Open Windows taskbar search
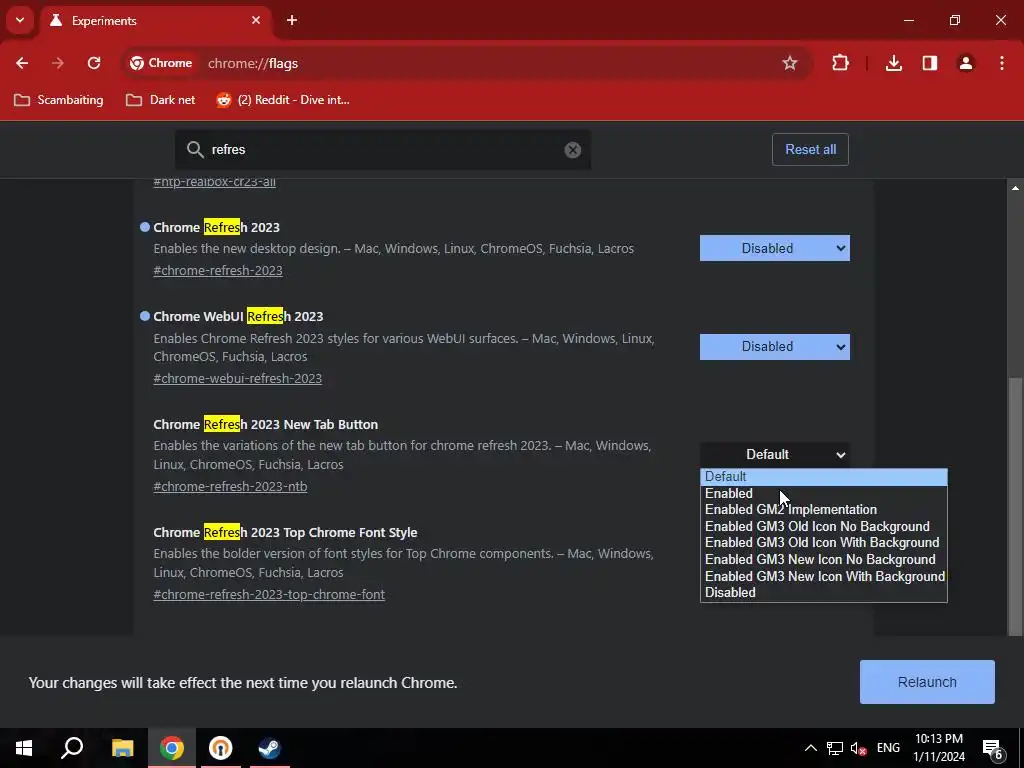Image resolution: width=1024 pixels, height=768 pixels. pyautogui.click(x=72, y=748)
